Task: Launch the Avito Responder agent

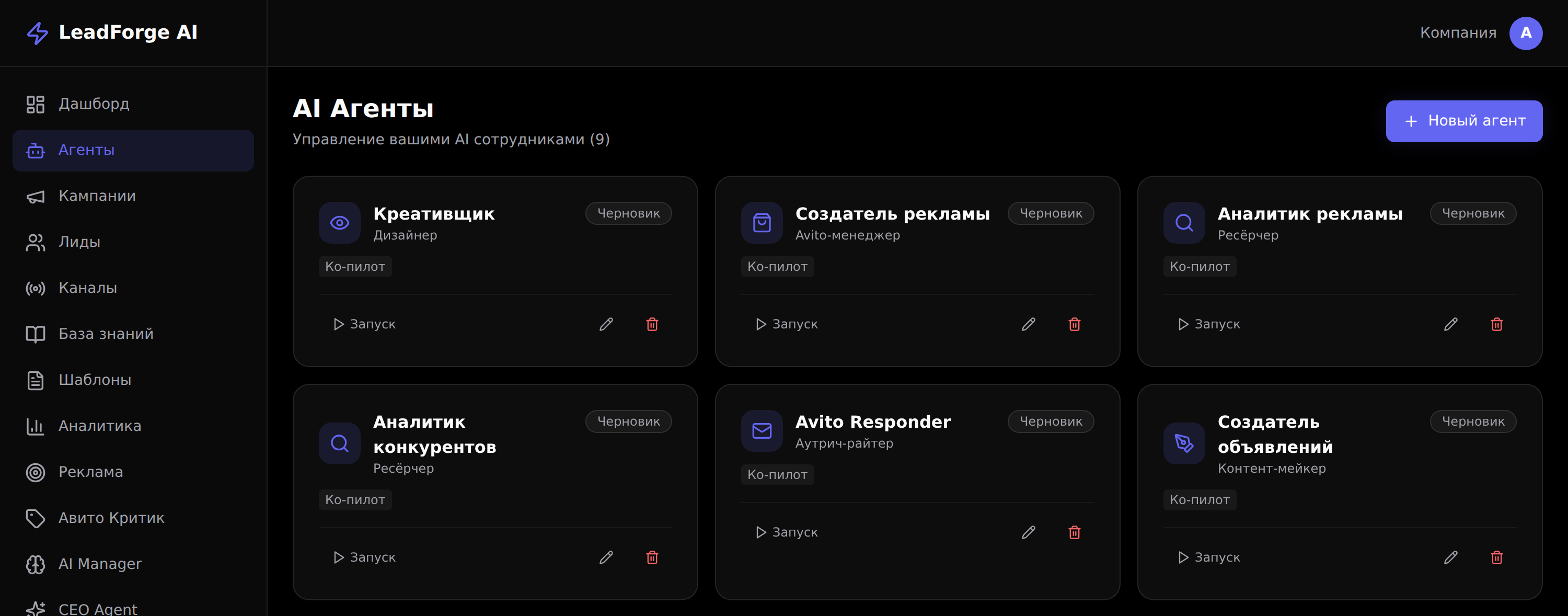Action: point(787,533)
